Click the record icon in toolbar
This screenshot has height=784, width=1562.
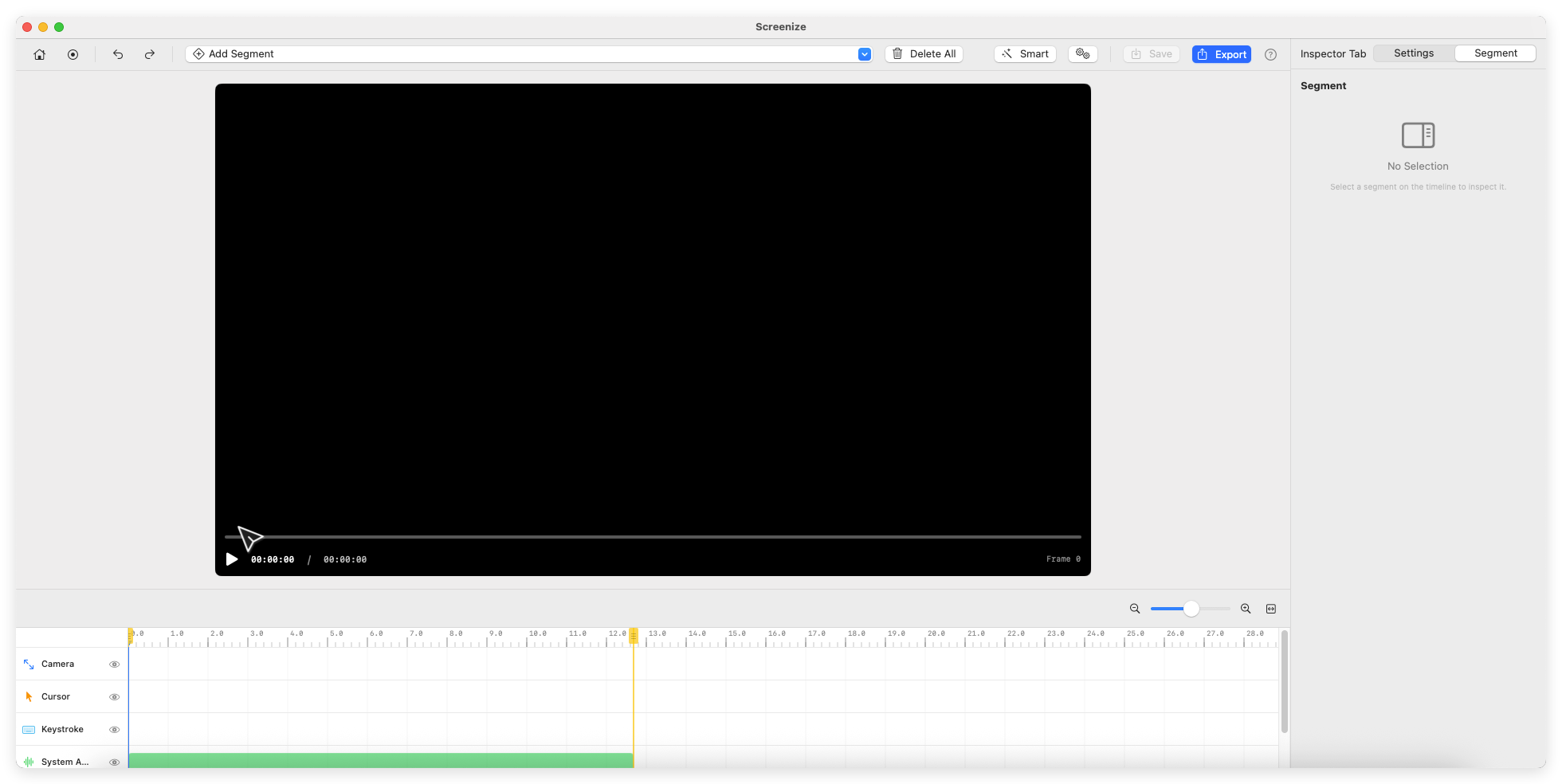[x=73, y=54]
